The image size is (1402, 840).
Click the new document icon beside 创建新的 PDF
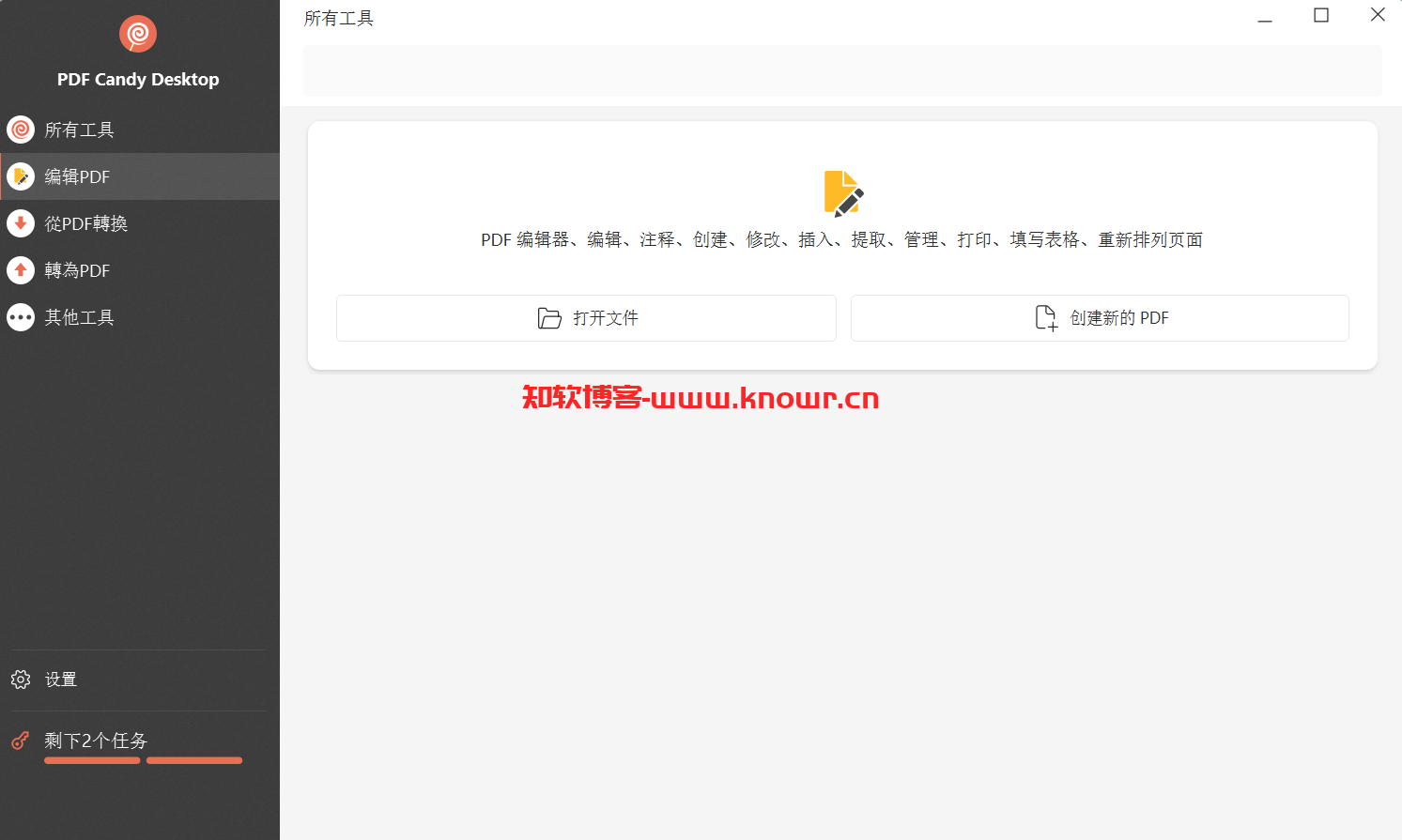(x=1046, y=318)
